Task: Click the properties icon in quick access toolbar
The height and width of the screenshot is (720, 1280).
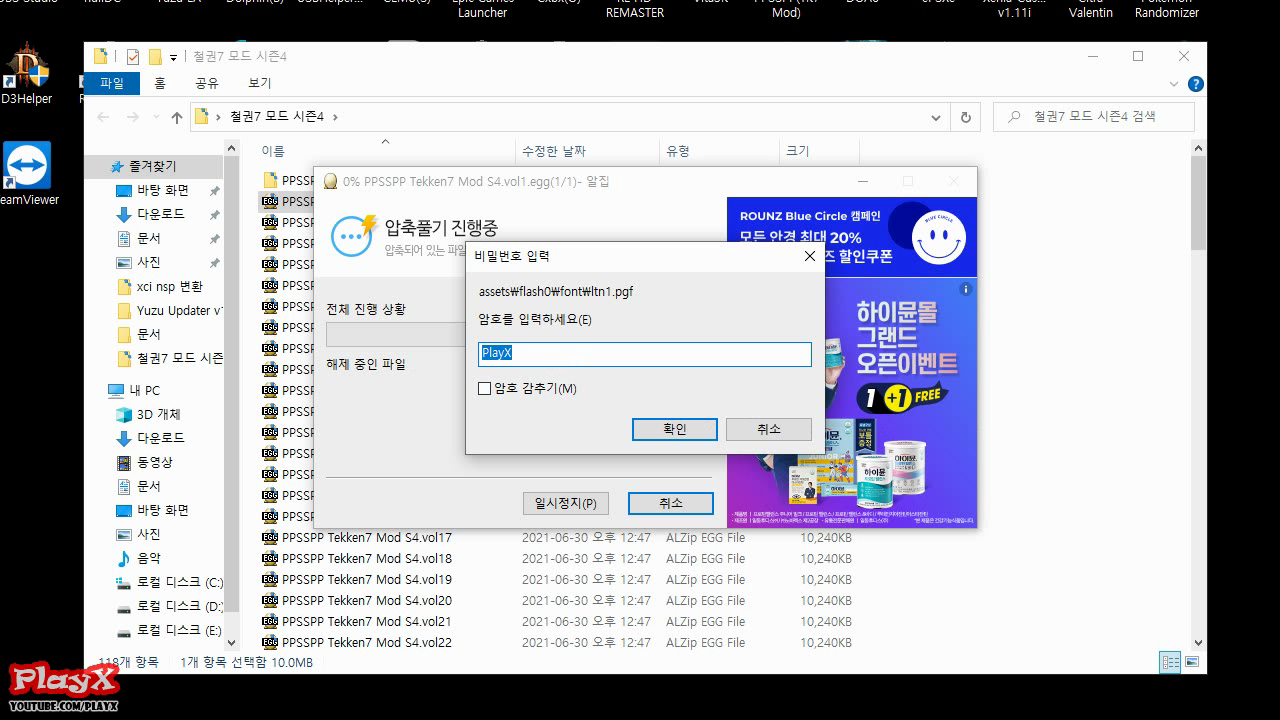Action: pyautogui.click(x=133, y=57)
